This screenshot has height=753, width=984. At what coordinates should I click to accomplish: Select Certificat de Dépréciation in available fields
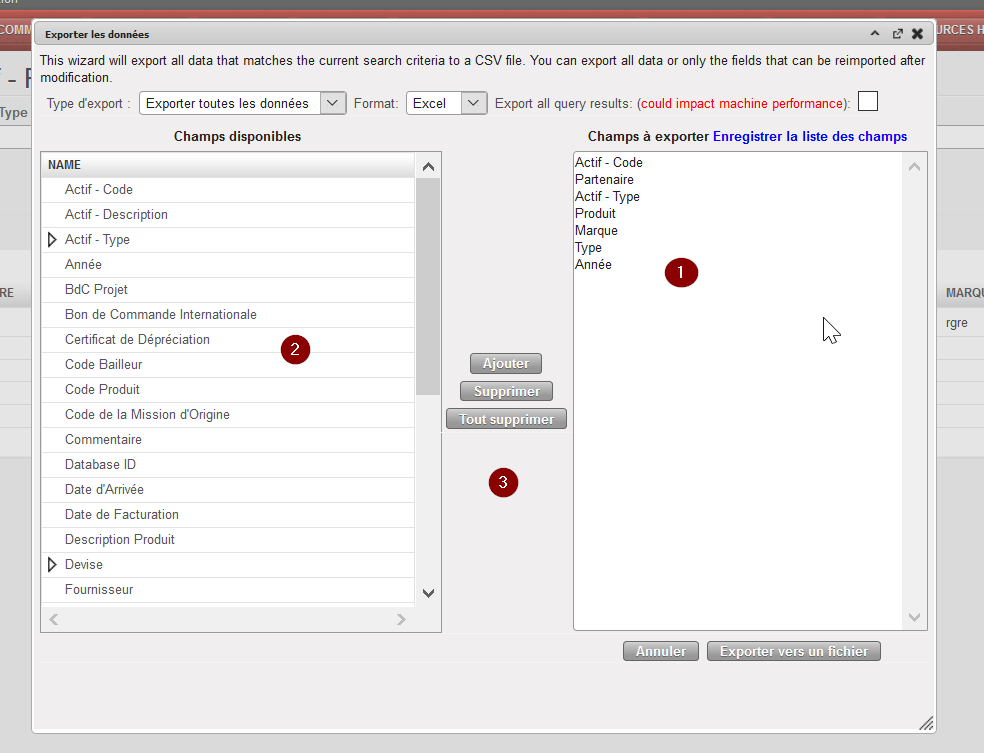point(137,340)
